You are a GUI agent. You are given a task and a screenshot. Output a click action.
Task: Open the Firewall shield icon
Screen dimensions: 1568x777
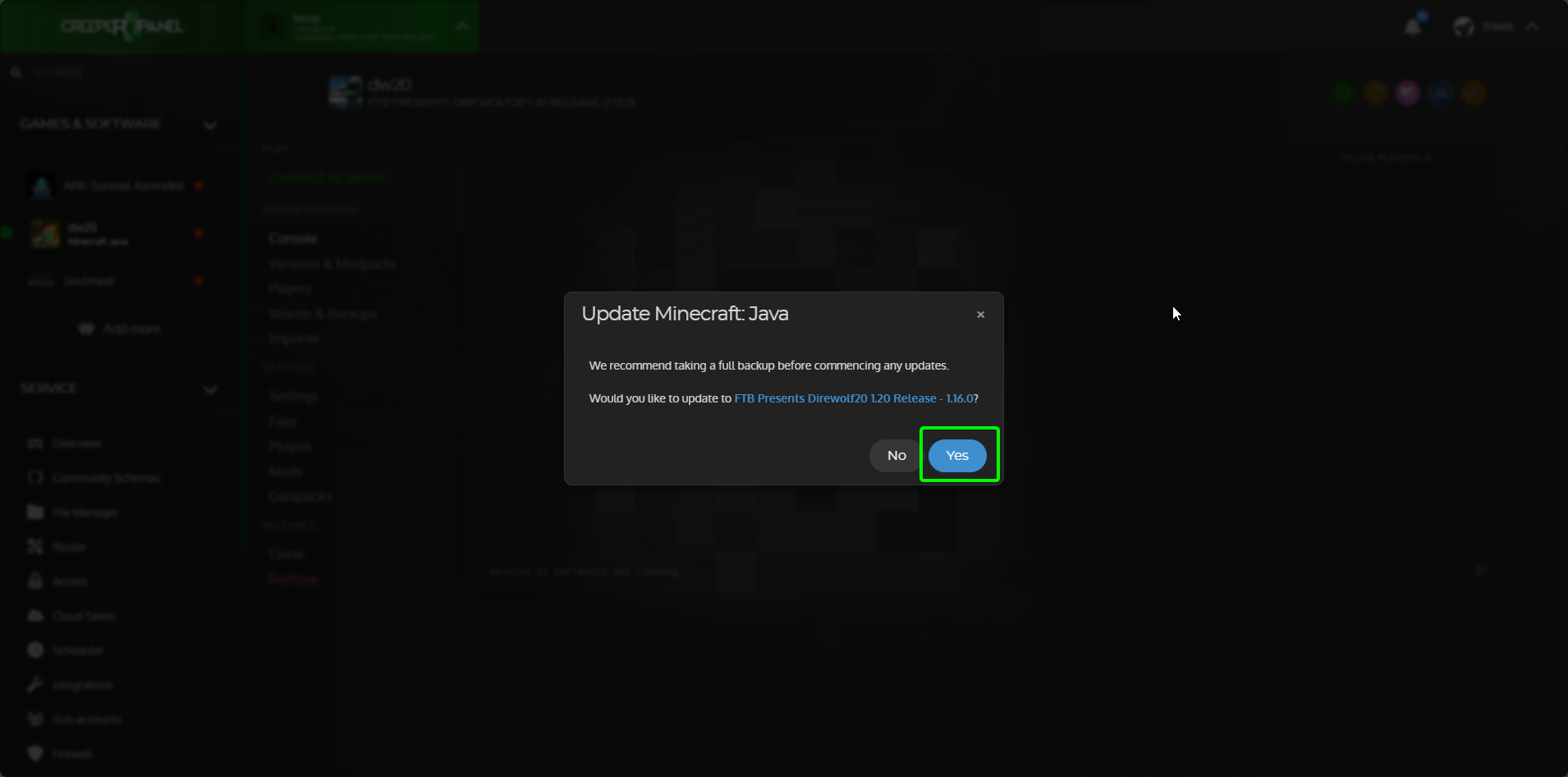[x=35, y=753]
